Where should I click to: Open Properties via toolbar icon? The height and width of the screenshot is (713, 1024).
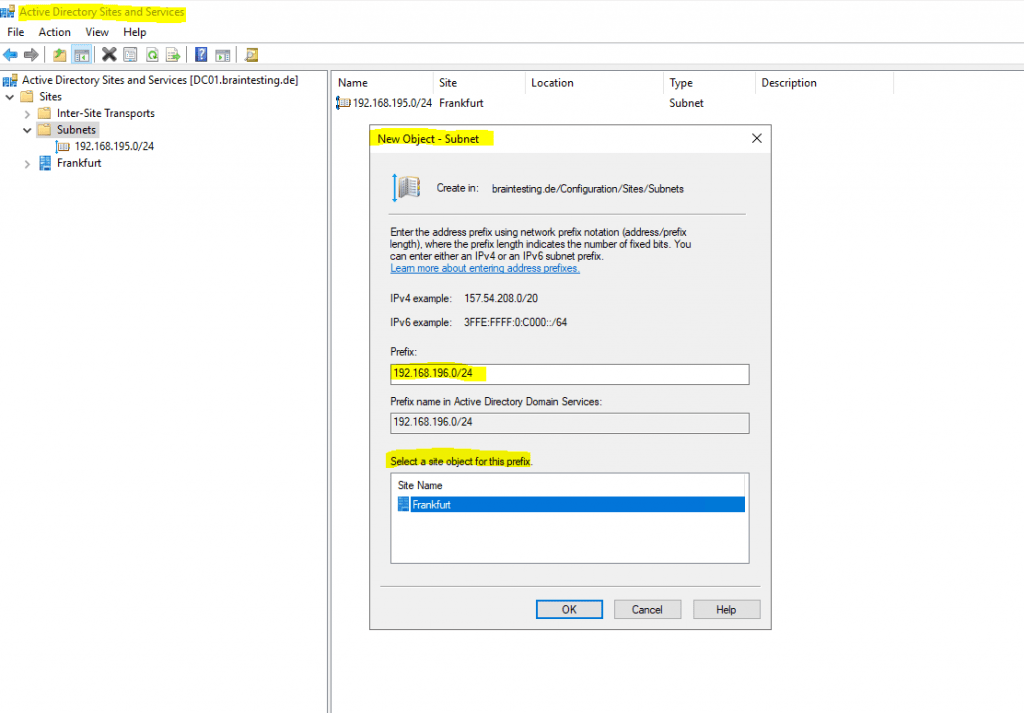131,55
